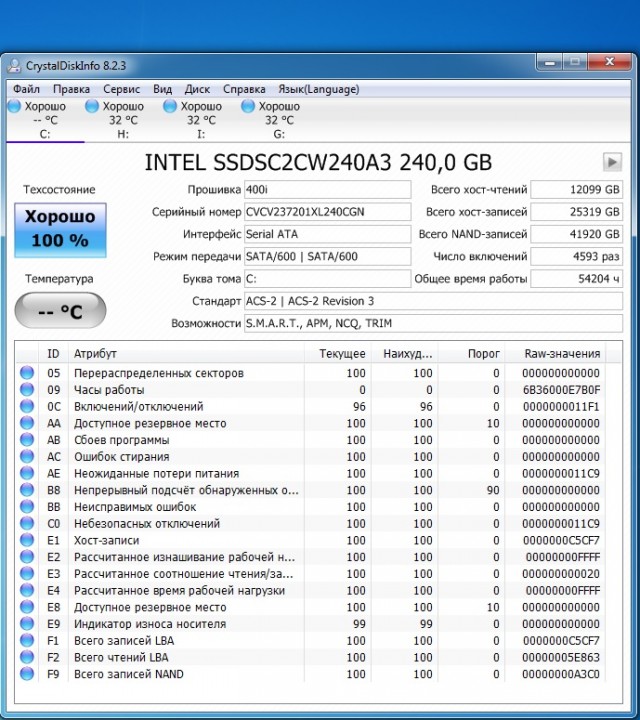Click the status orb for attribute F2

tap(27, 657)
